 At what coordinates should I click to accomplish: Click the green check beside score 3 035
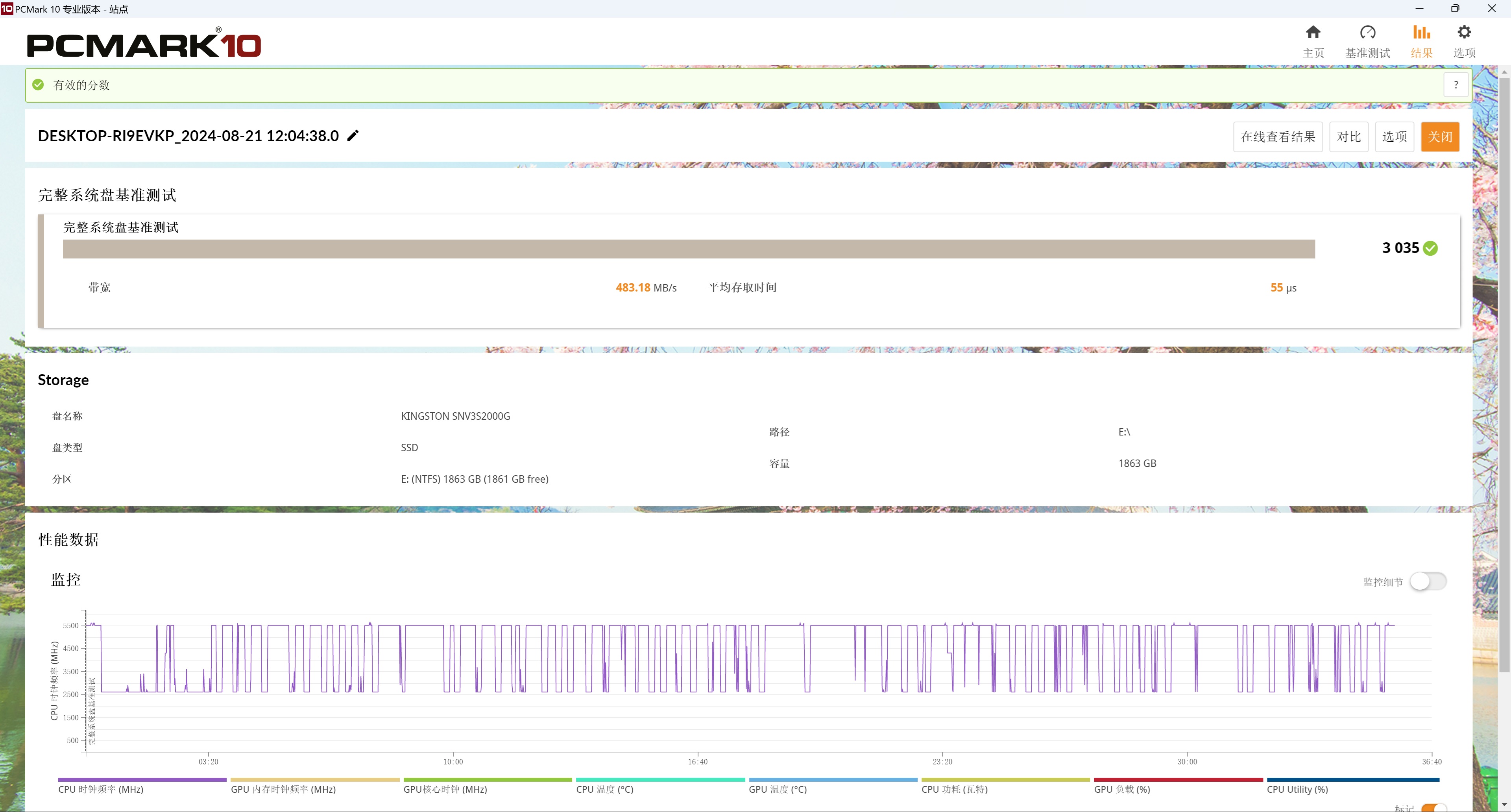pyautogui.click(x=1431, y=248)
